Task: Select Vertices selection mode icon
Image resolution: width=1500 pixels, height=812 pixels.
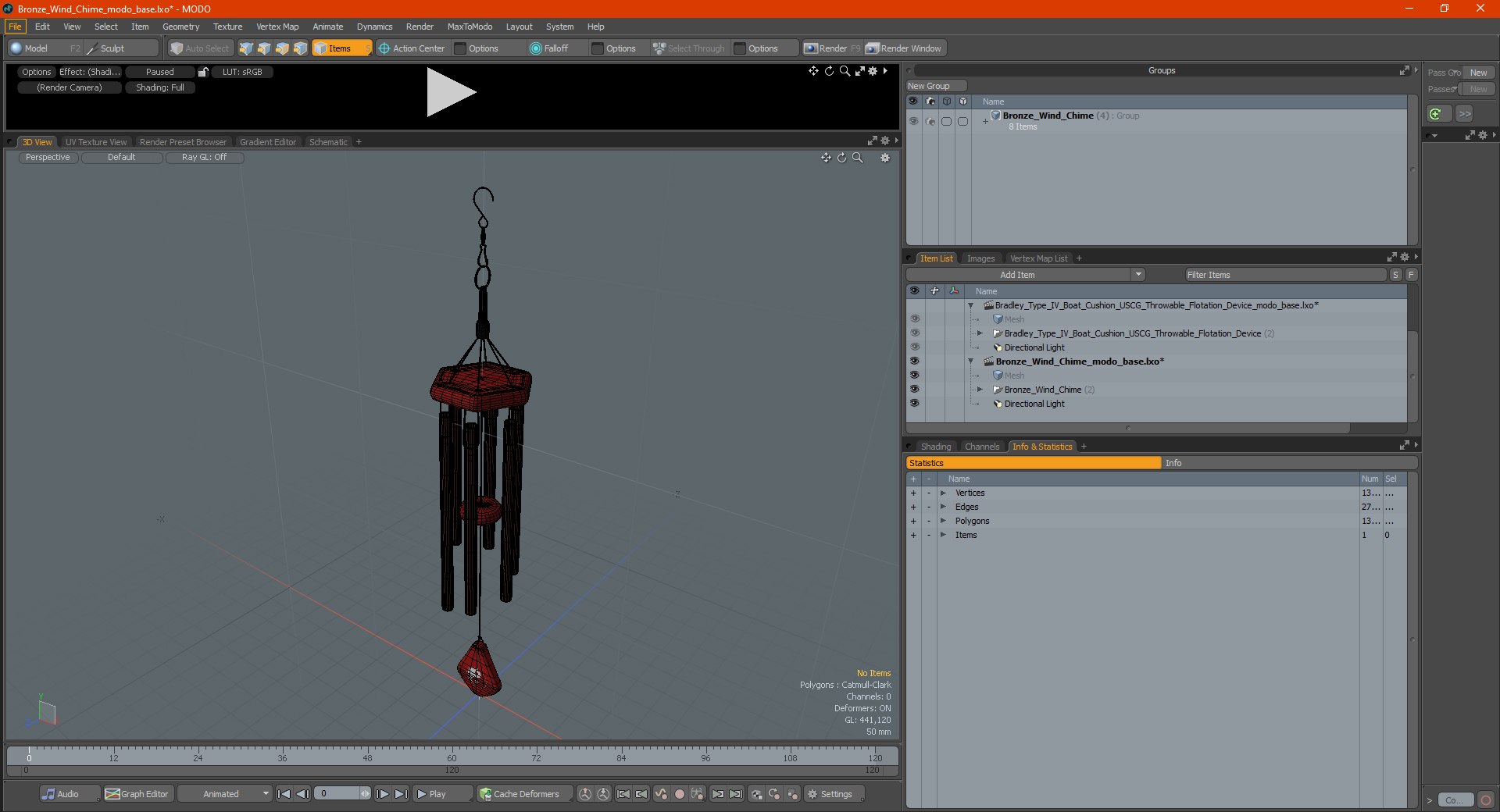Action: [x=246, y=48]
